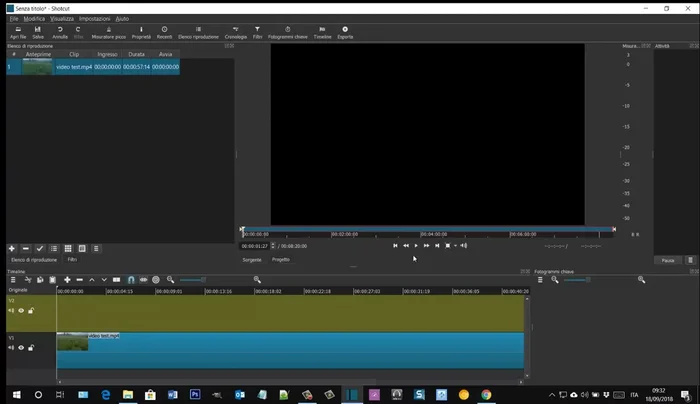Hide track V1 with eye icon
The image size is (700, 404).
21,348
